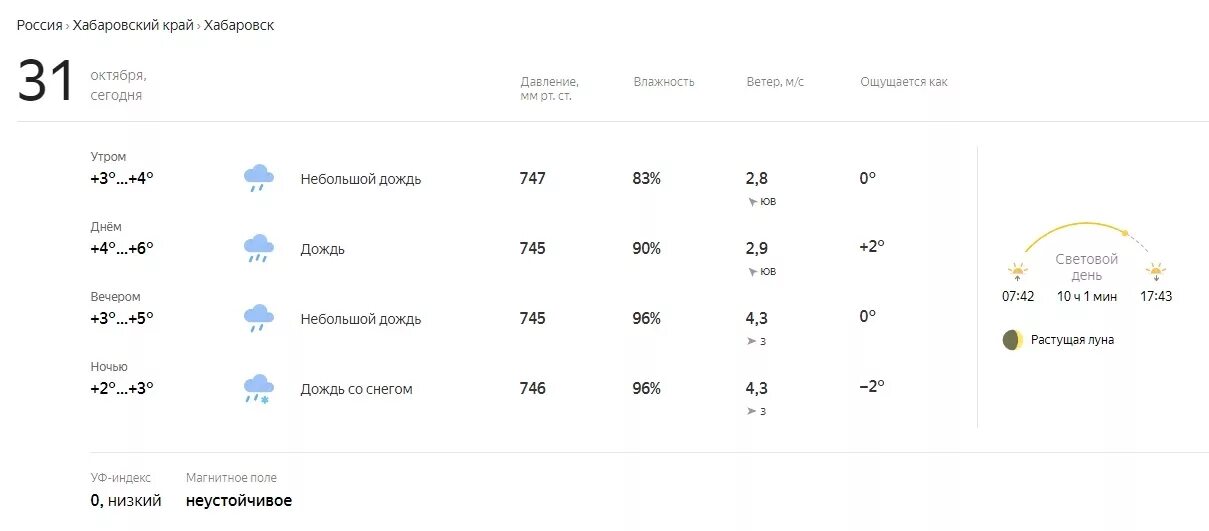Click the Магнитное поле неустойчивое value
Viewport: 1209px width, 531px height.
pyautogui.click(x=239, y=501)
